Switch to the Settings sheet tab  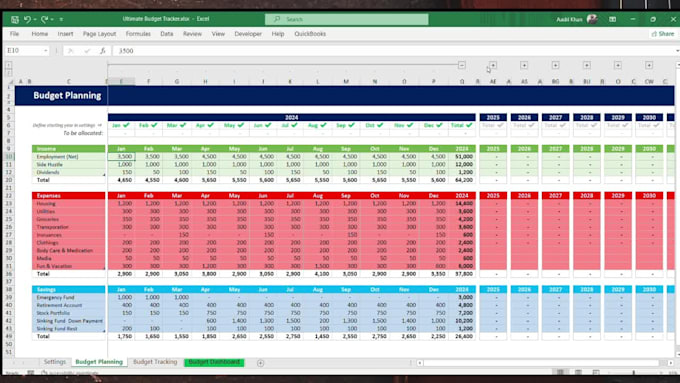(x=55, y=362)
